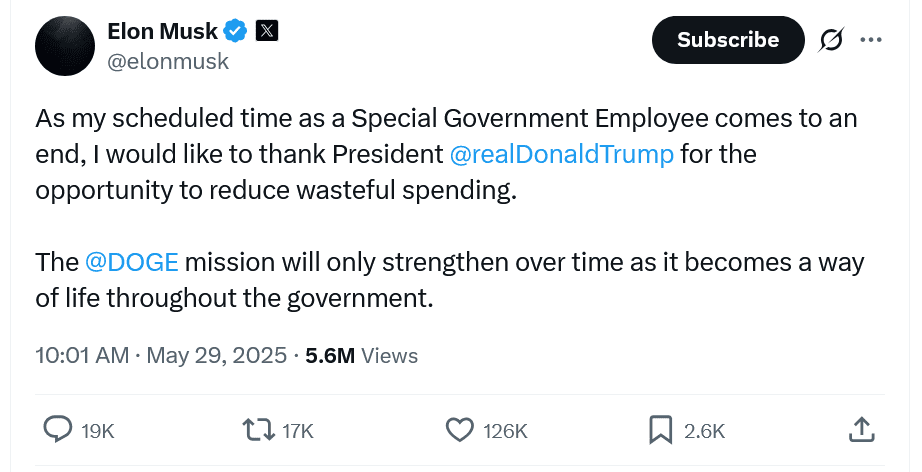The width and height of the screenshot is (922, 472).
Task: Follow the @realDonaldTrump mention link
Action: coord(562,155)
